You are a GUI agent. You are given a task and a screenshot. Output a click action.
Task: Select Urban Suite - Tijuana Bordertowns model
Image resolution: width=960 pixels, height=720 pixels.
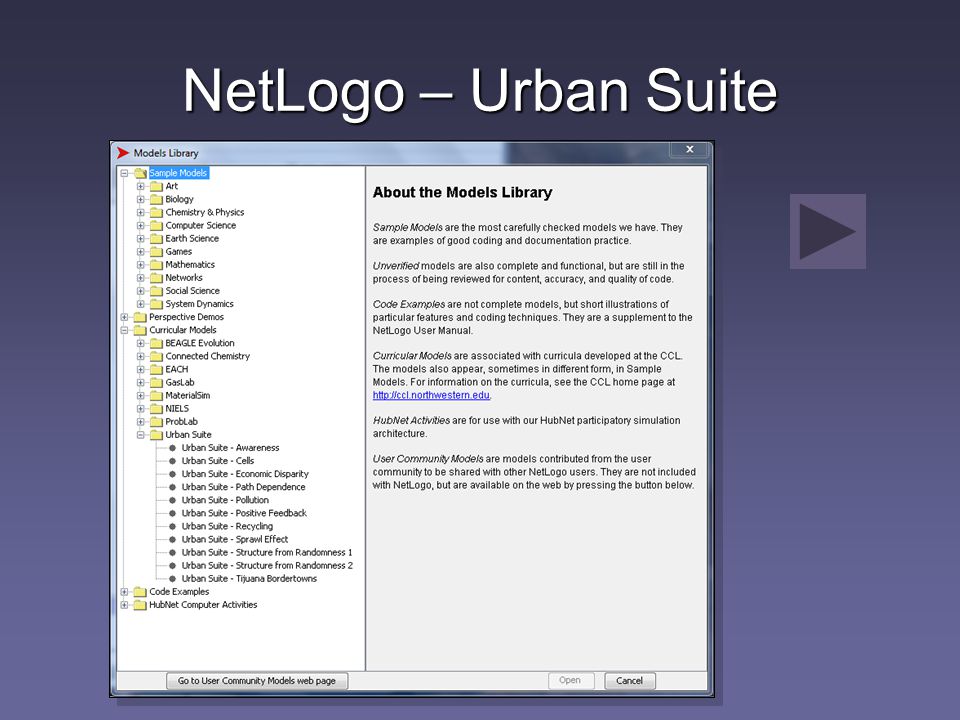(x=249, y=579)
